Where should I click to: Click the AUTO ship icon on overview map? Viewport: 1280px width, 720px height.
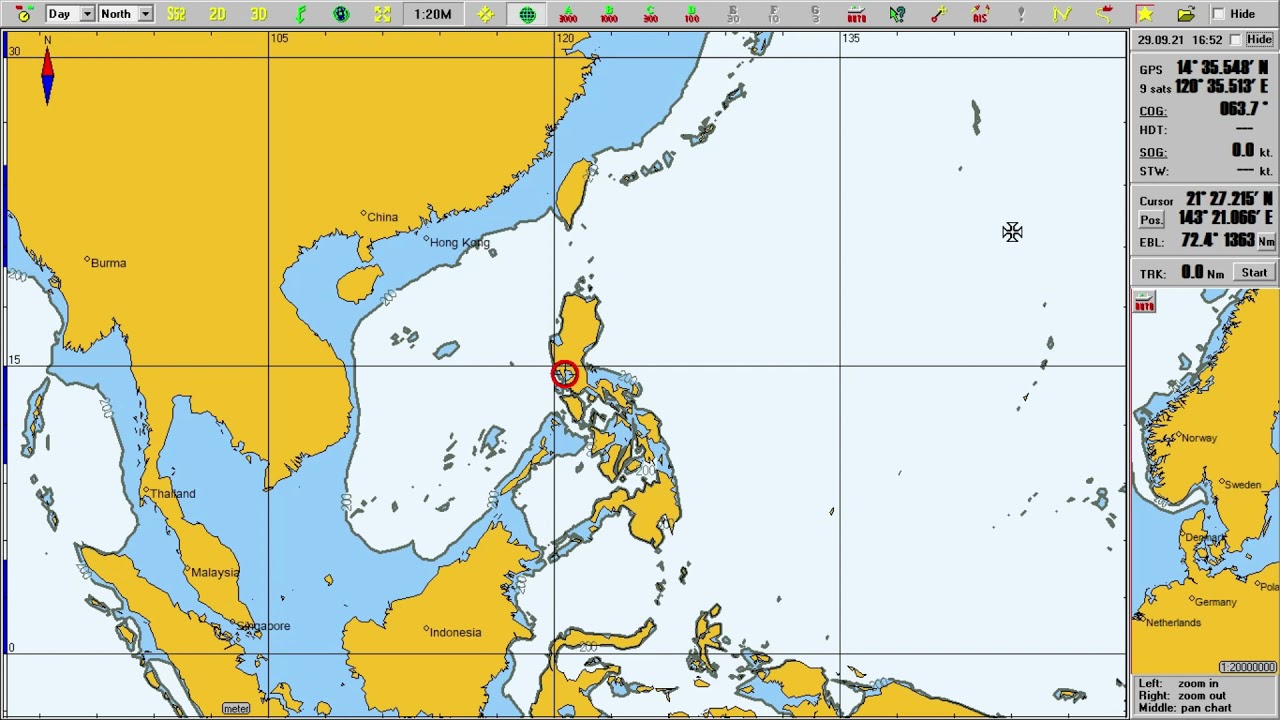pos(1144,303)
